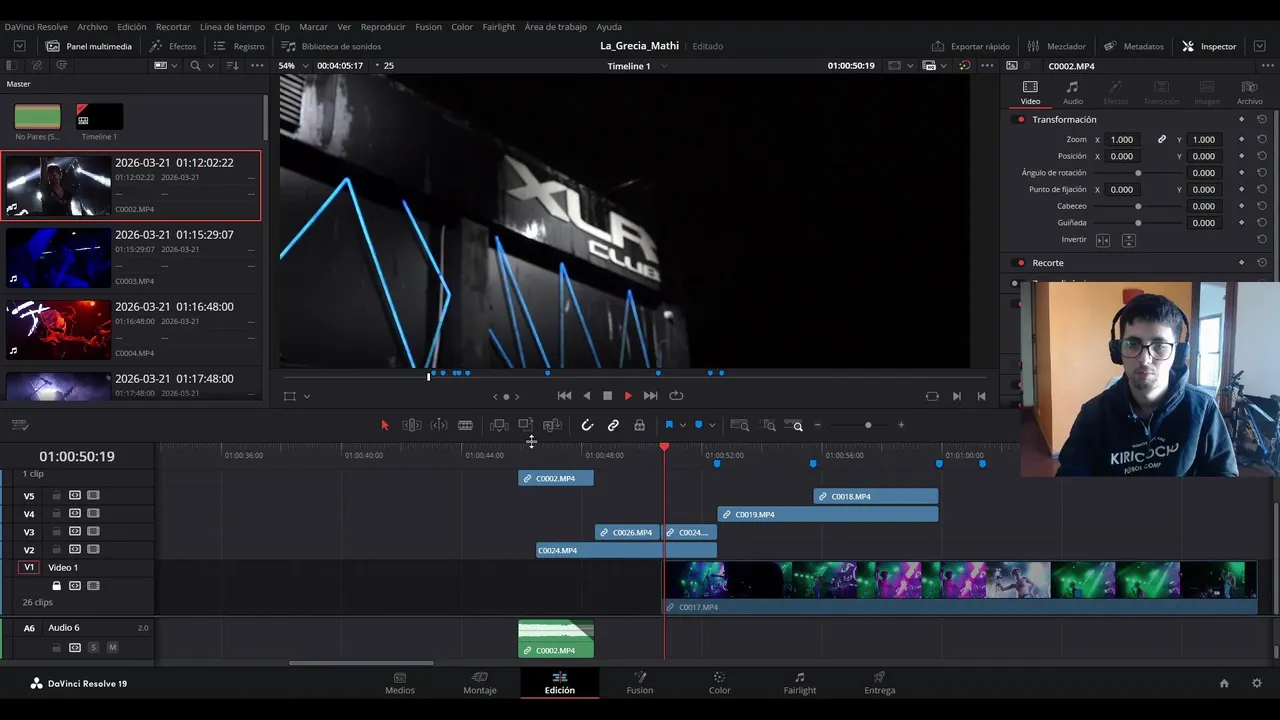Click the play in reverse button
The width and height of the screenshot is (1280, 720).
pos(586,396)
